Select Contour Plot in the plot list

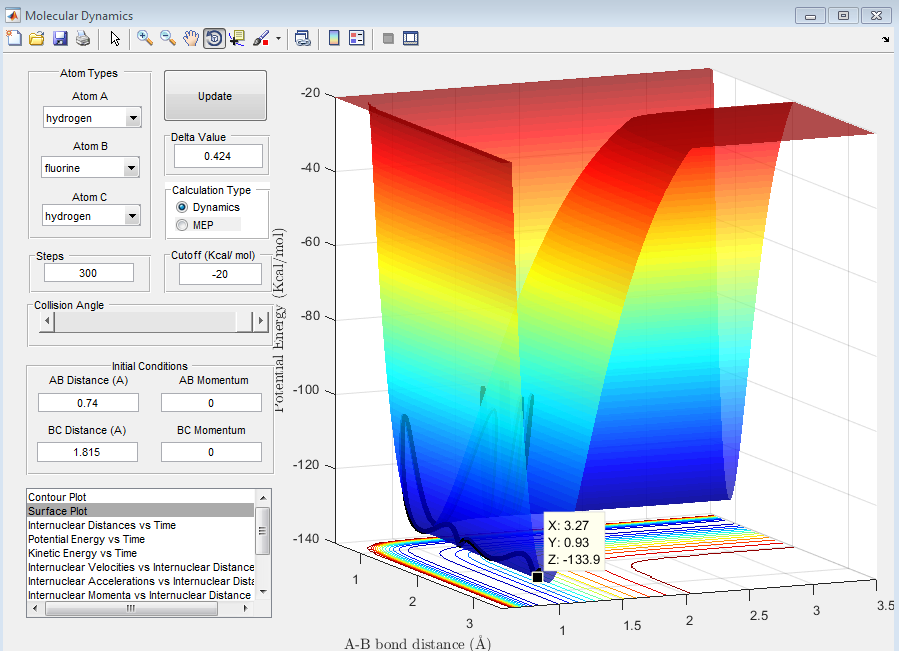[57, 497]
